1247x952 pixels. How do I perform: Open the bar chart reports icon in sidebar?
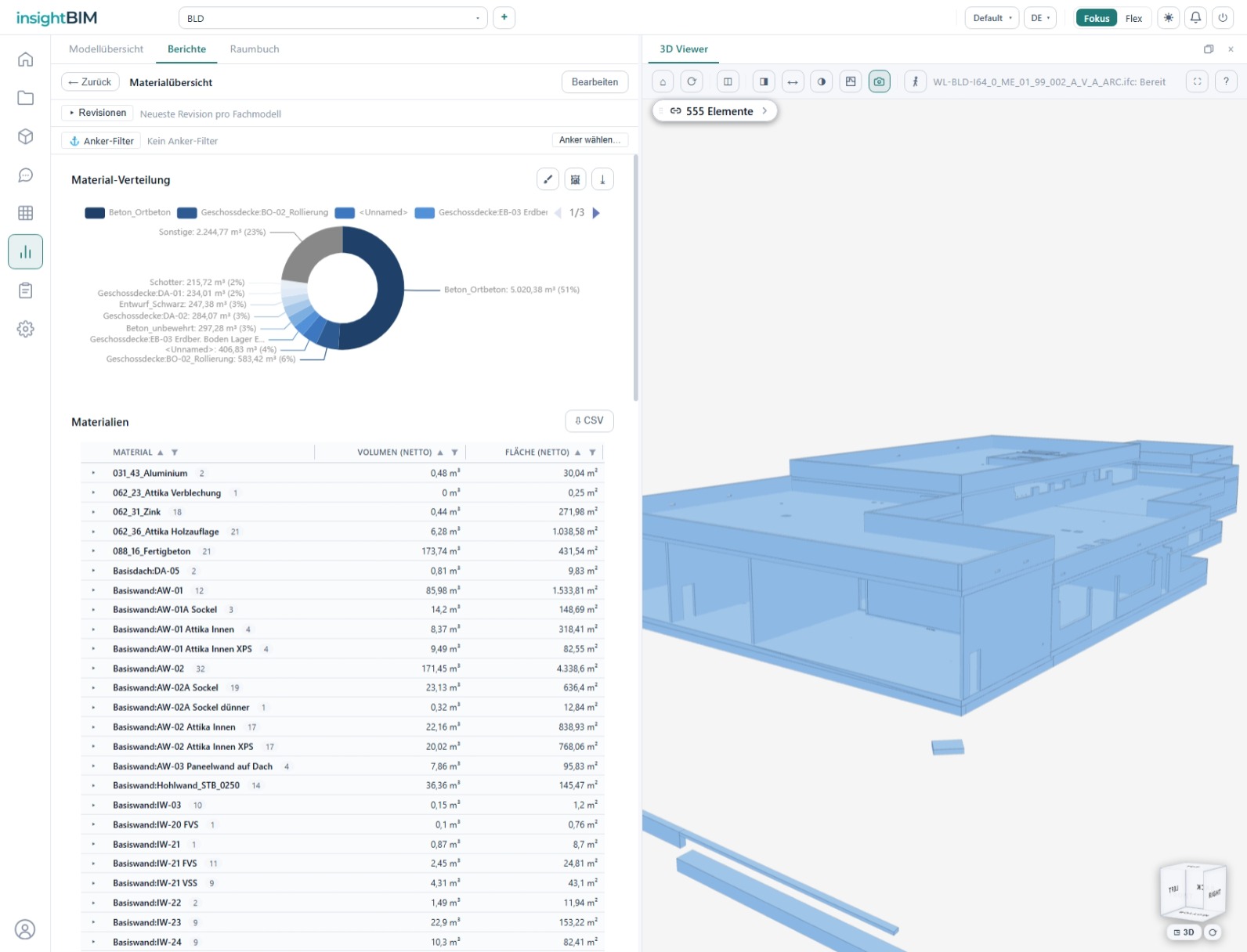25,252
